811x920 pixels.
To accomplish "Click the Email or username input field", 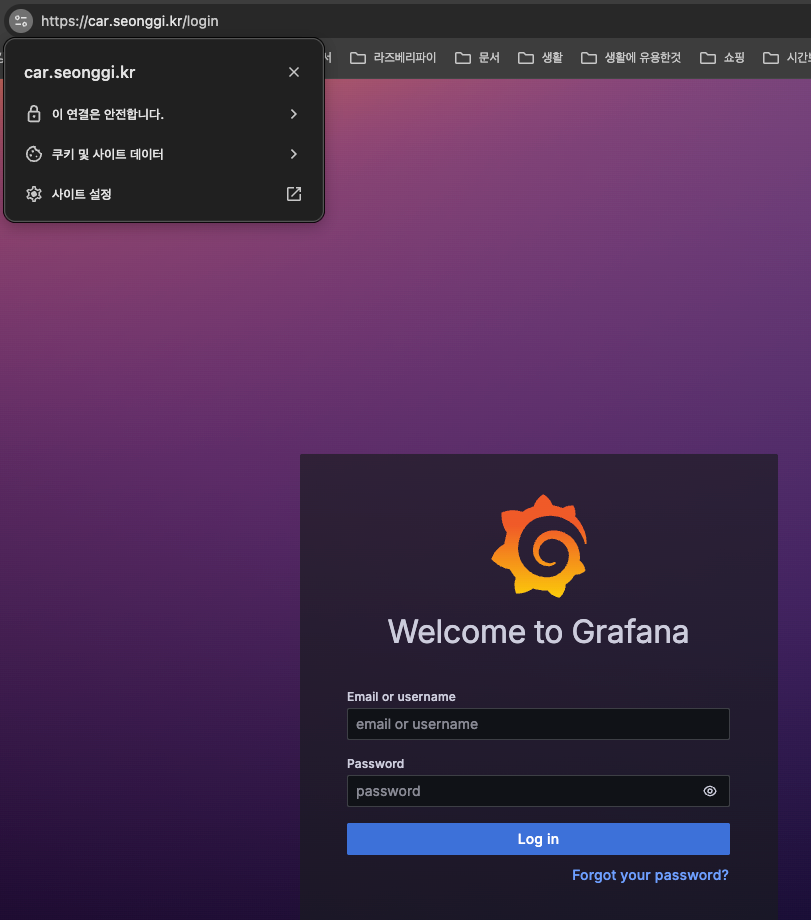I will [538, 724].
